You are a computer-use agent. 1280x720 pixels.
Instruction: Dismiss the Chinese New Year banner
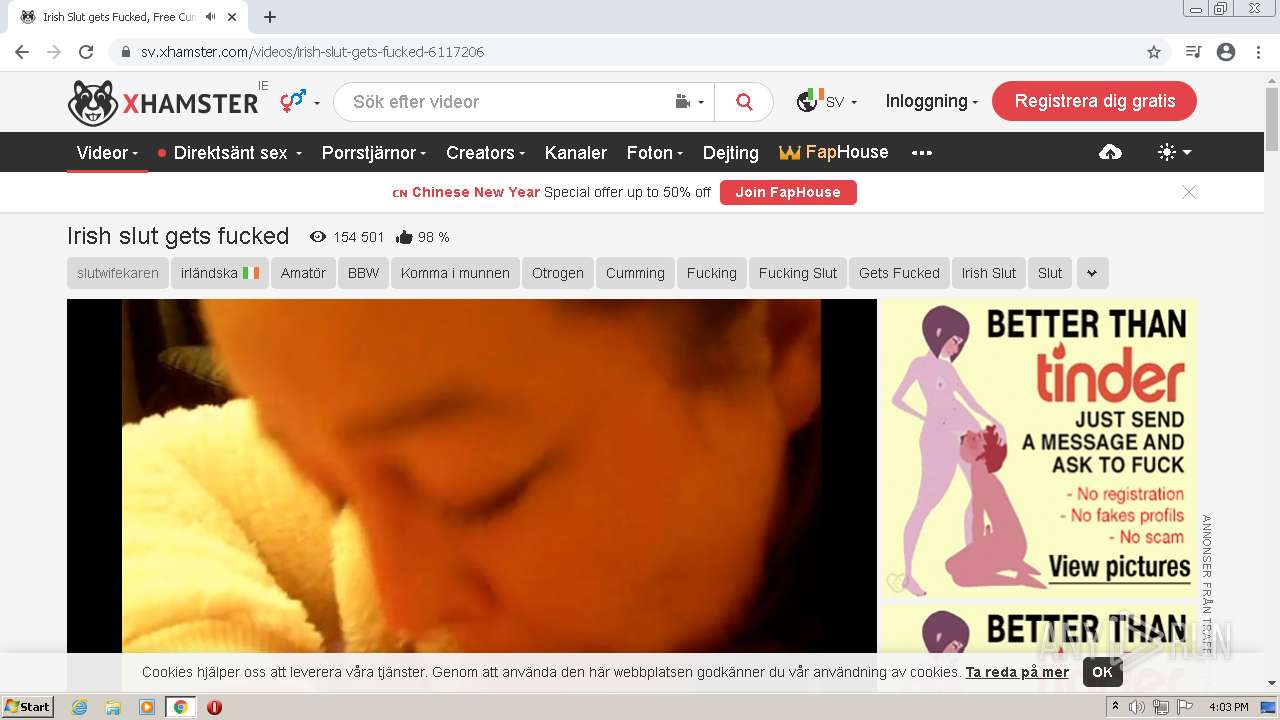1189,192
